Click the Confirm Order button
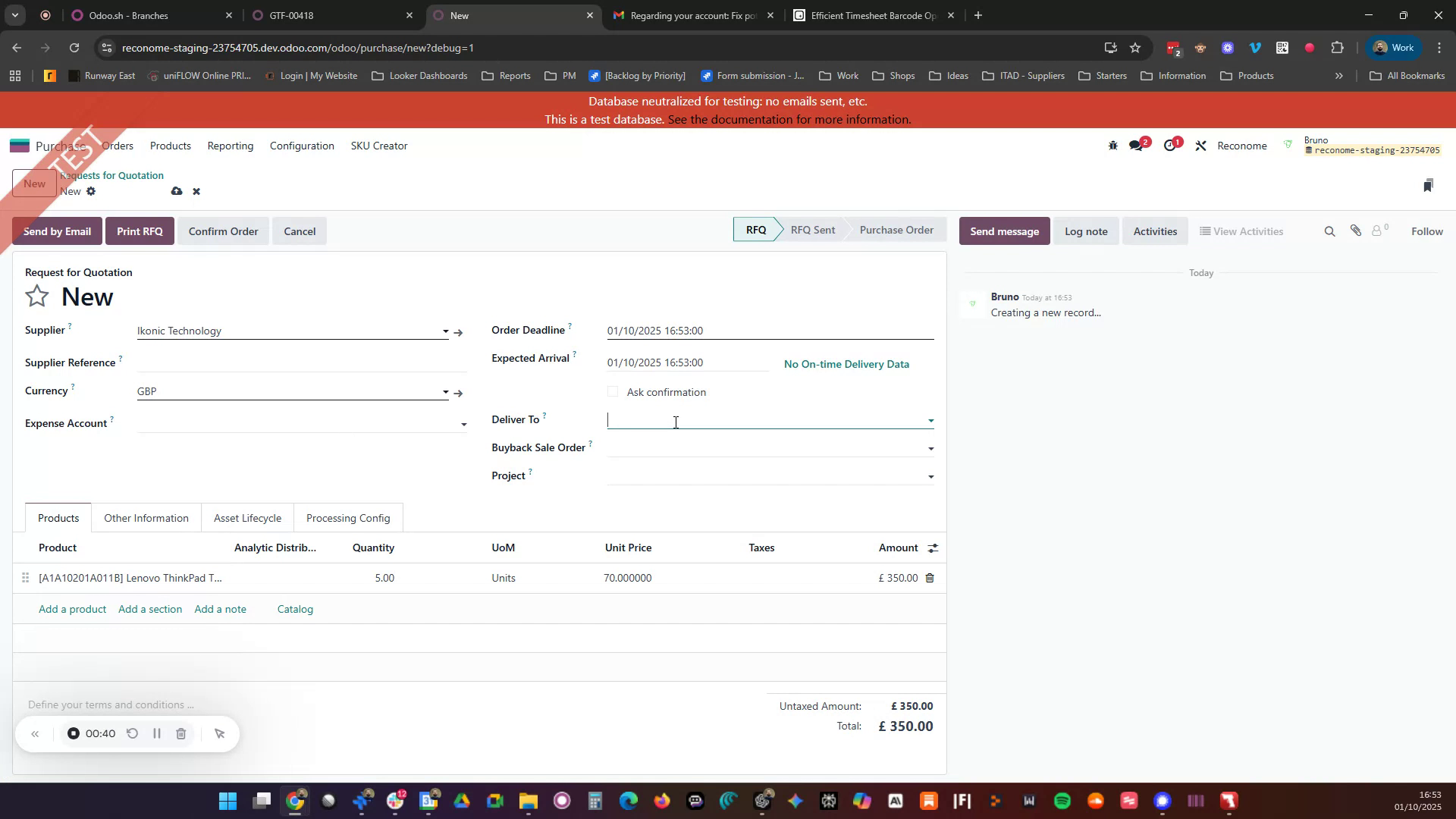Screen dimensions: 1456x819 [223, 231]
